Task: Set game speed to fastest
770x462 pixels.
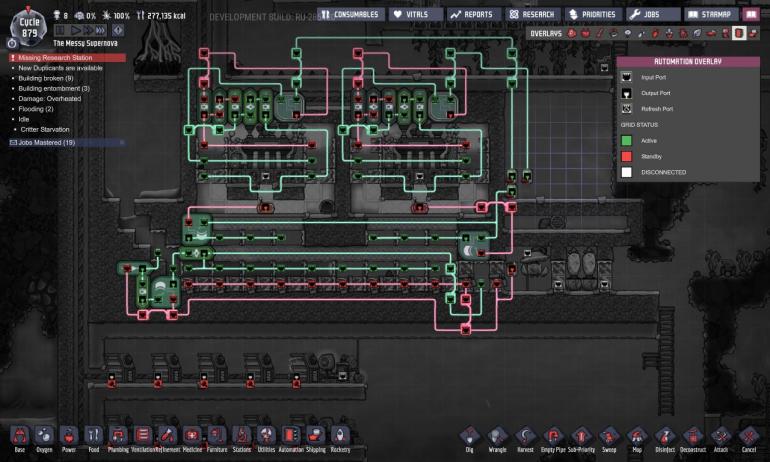Action: pos(100,30)
